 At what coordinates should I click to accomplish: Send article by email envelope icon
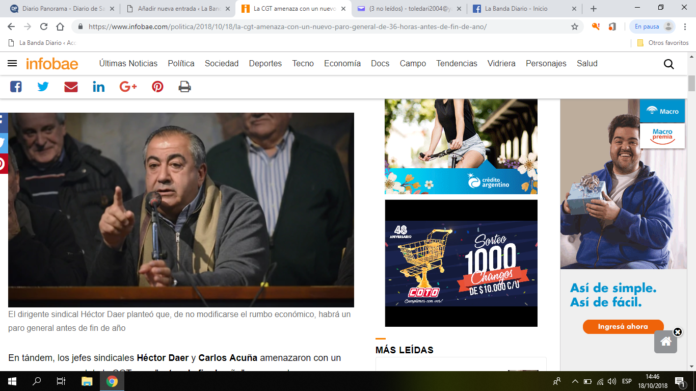pos(71,87)
